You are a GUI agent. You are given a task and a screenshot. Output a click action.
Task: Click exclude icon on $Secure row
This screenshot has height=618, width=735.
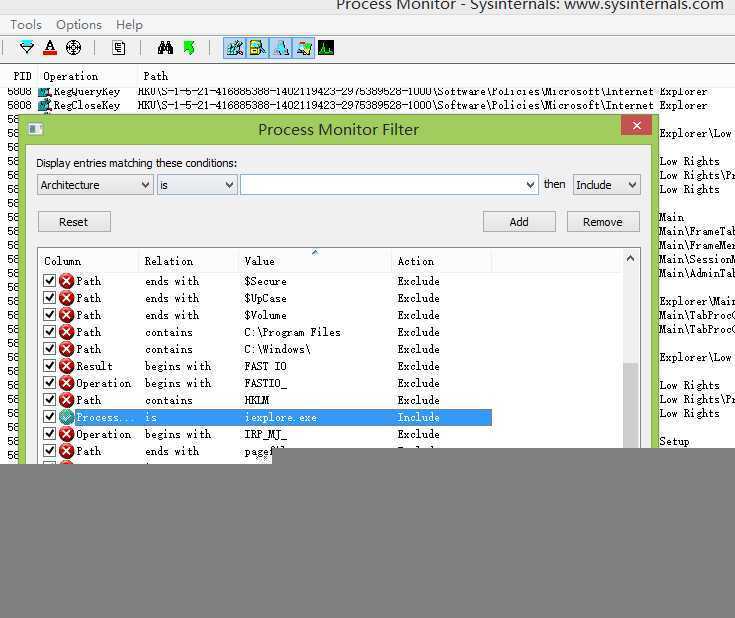tap(67, 281)
